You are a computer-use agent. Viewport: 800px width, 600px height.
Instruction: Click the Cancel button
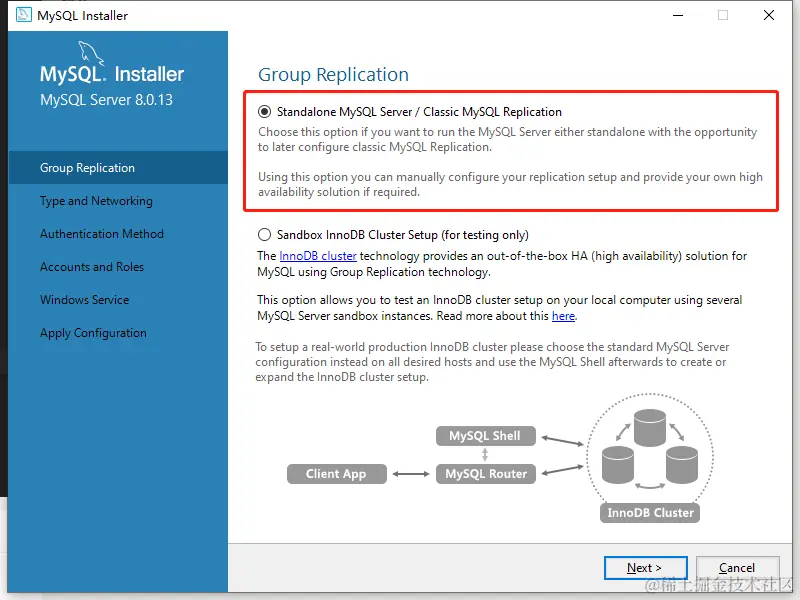[x=737, y=567]
